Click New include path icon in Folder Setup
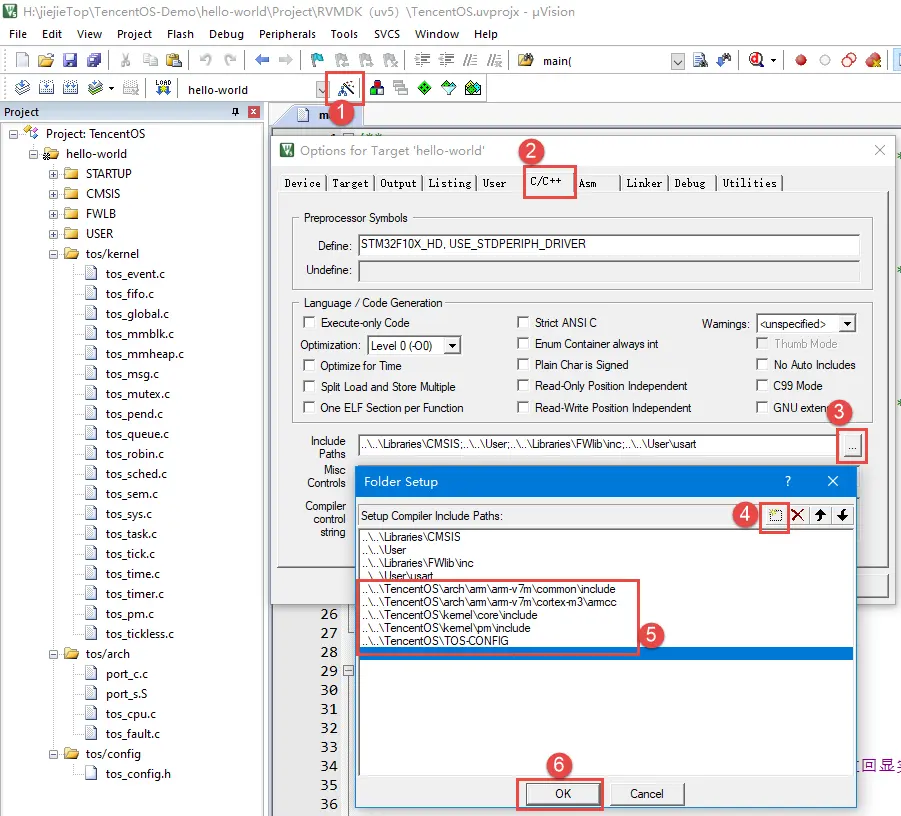 click(x=775, y=515)
